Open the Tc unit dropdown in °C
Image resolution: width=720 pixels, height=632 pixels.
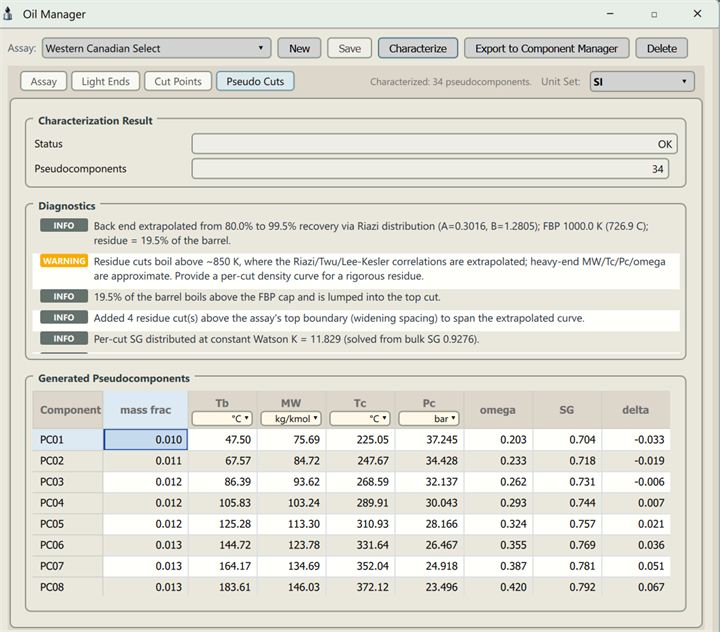point(360,418)
